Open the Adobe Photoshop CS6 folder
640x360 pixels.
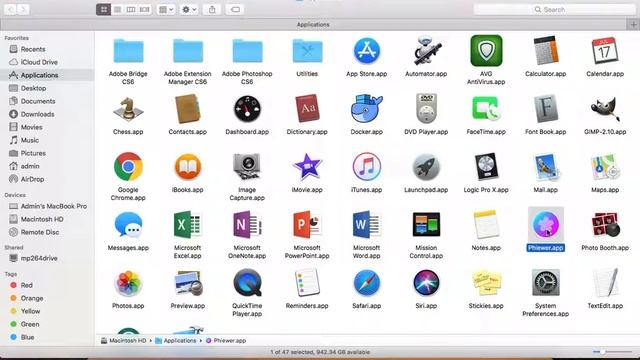[247, 51]
